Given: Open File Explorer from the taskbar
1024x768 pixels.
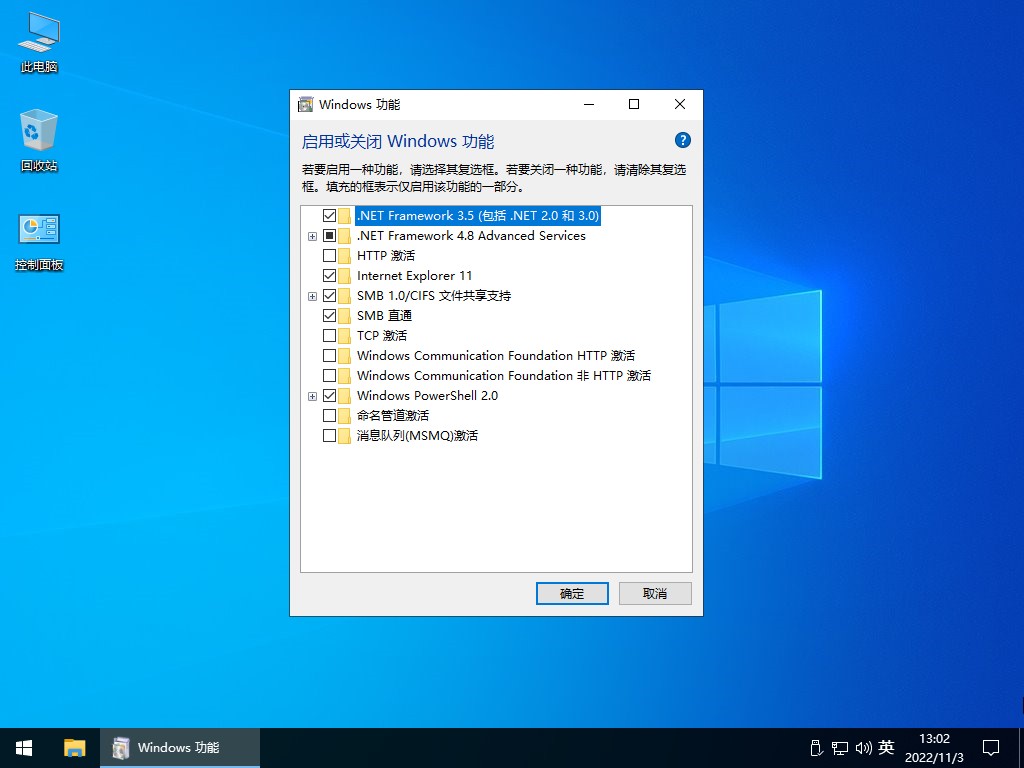Looking at the screenshot, I should tap(75, 747).
